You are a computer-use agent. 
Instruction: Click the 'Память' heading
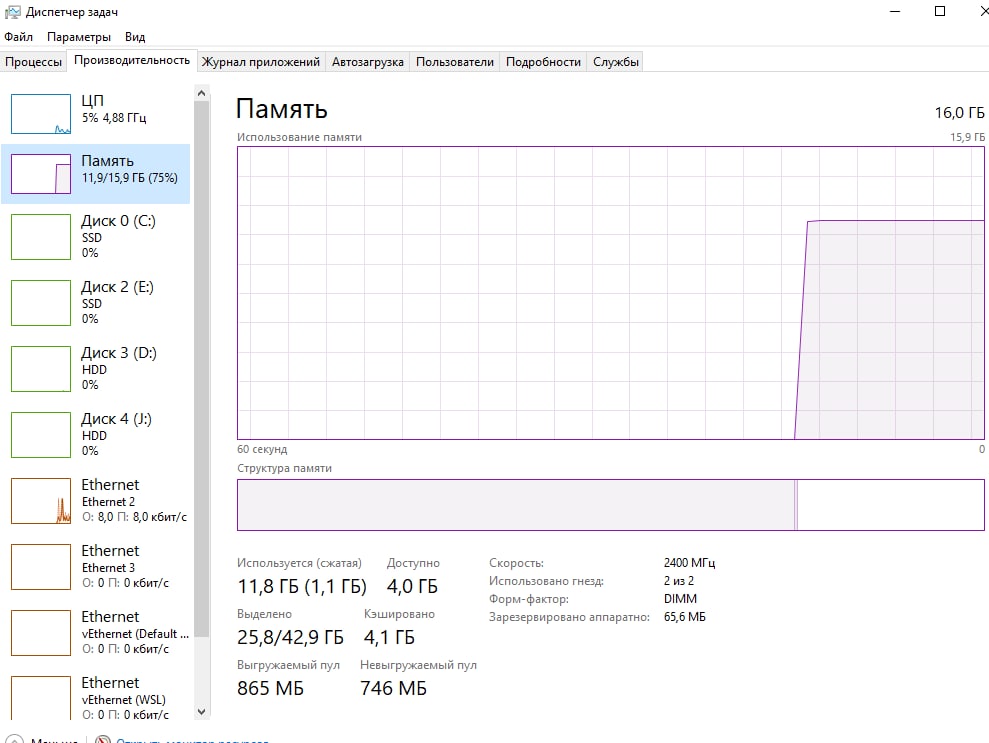coord(282,109)
